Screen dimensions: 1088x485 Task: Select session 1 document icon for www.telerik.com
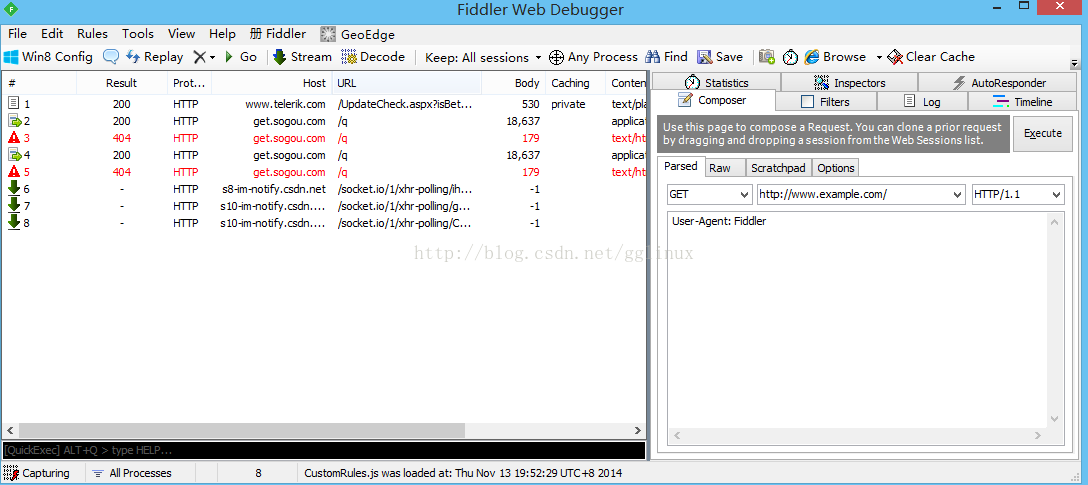[14, 103]
